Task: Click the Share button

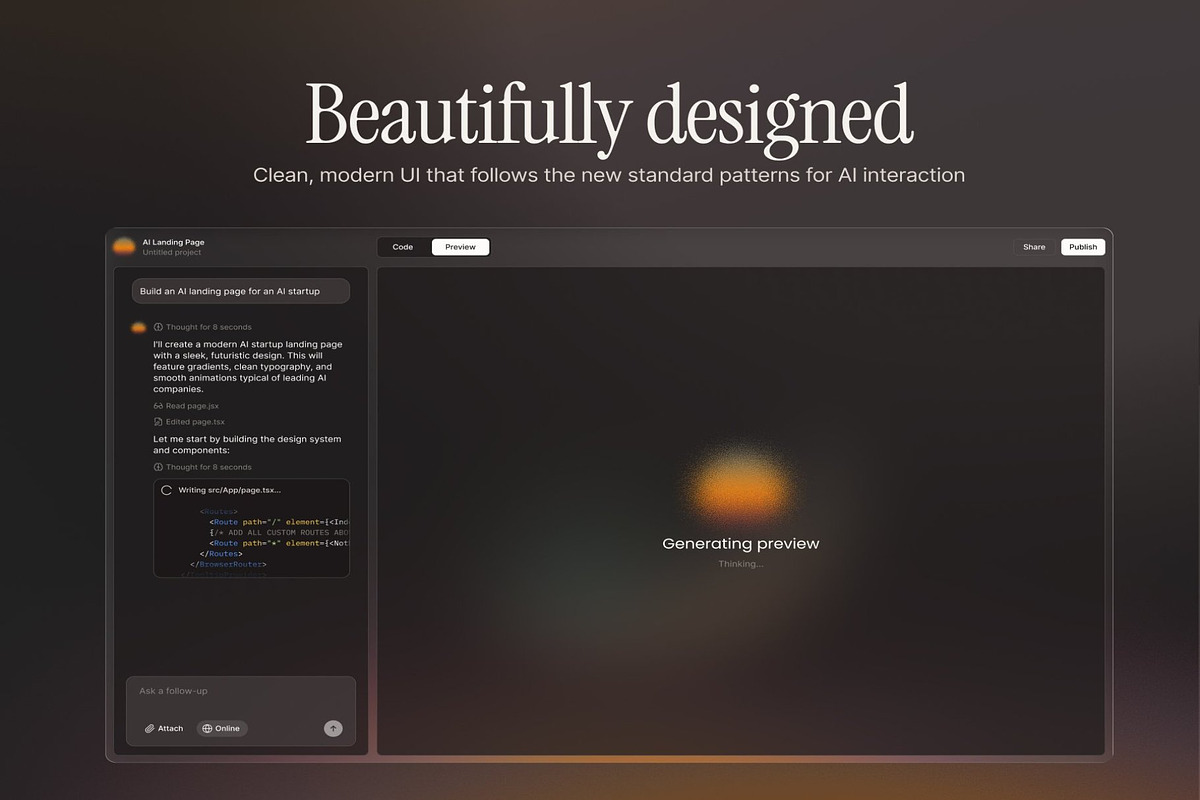Action: click(1034, 246)
